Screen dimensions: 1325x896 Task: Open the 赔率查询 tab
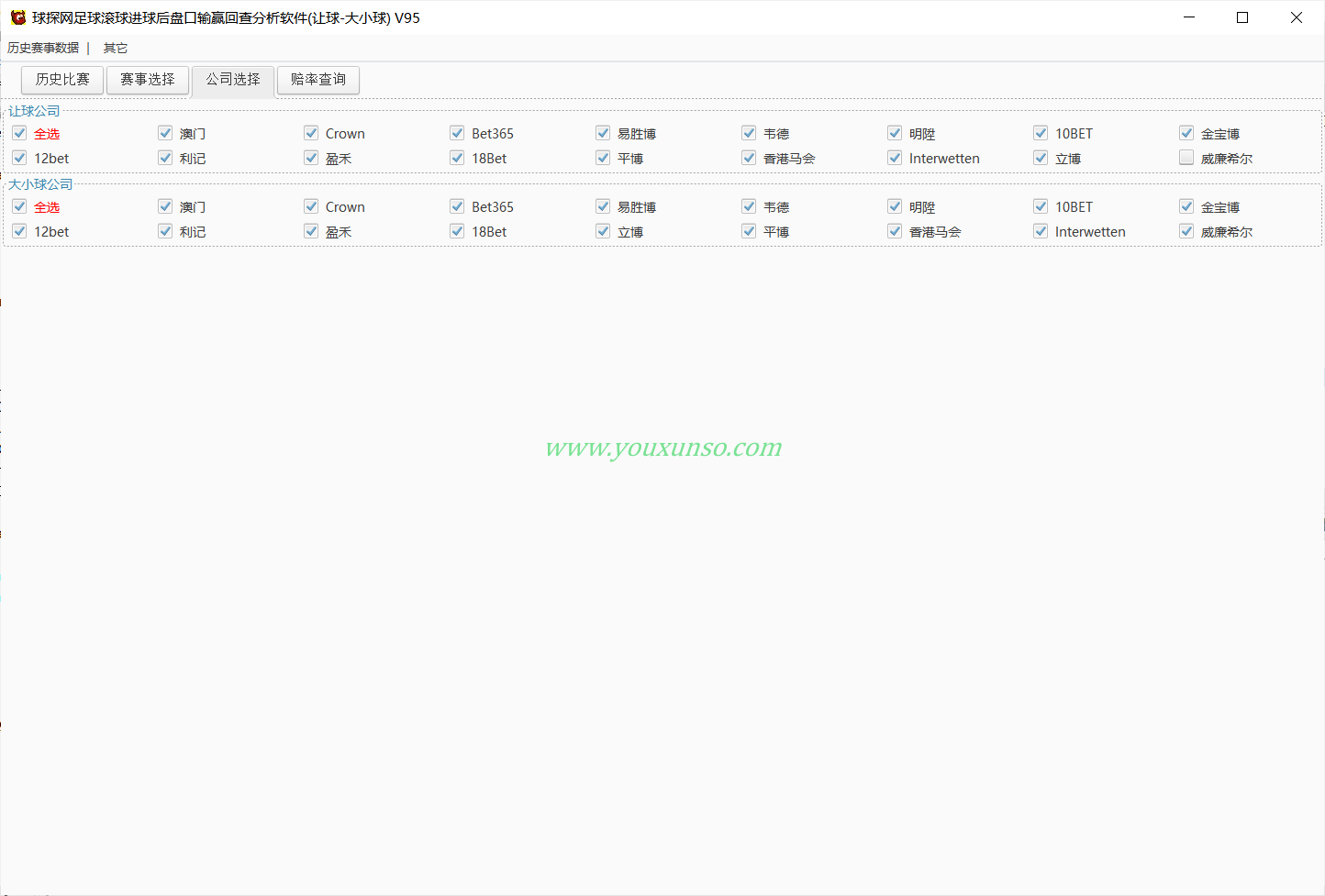coord(318,80)
